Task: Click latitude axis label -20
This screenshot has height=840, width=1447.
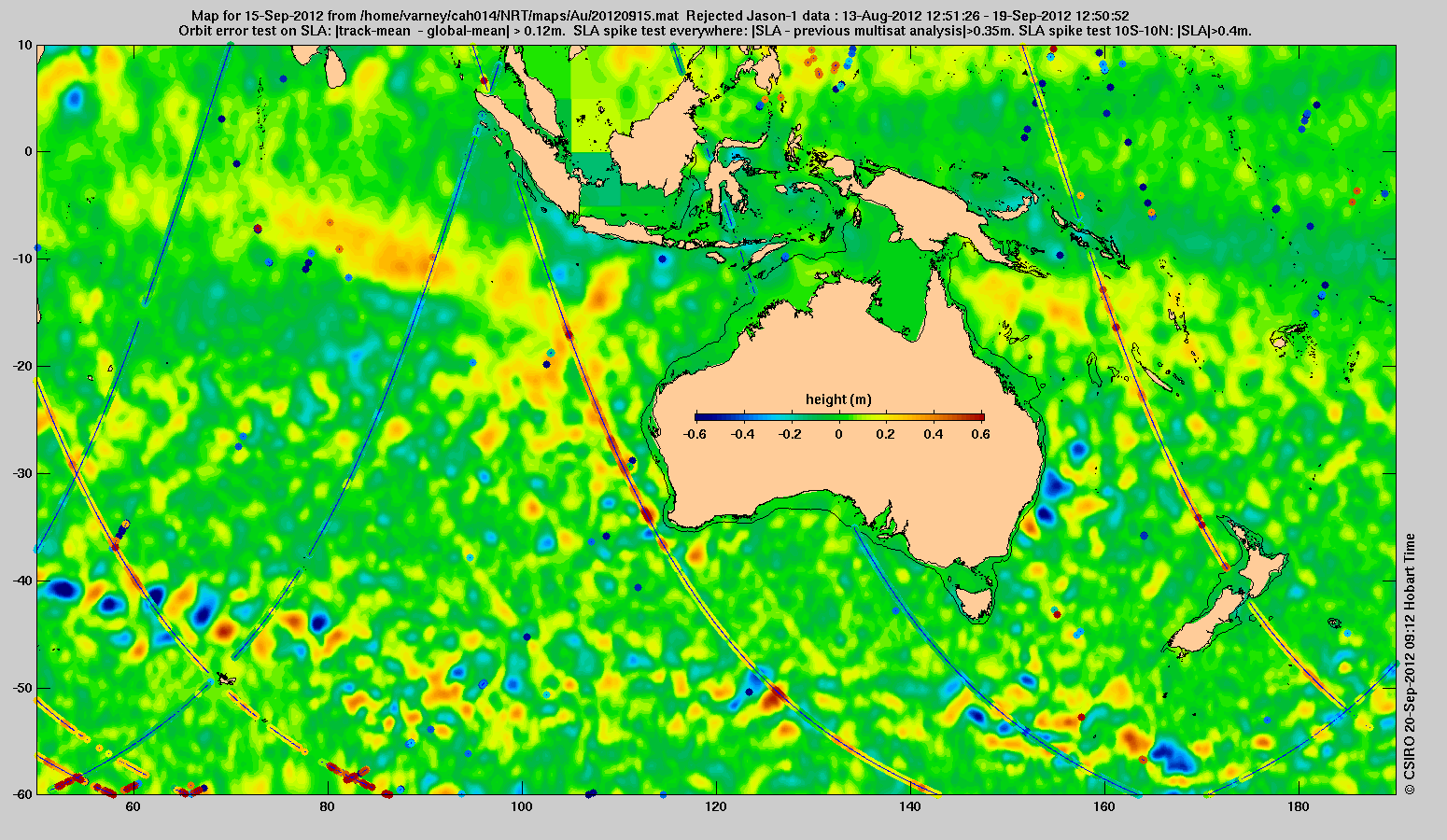Action: tap(22, 366)
